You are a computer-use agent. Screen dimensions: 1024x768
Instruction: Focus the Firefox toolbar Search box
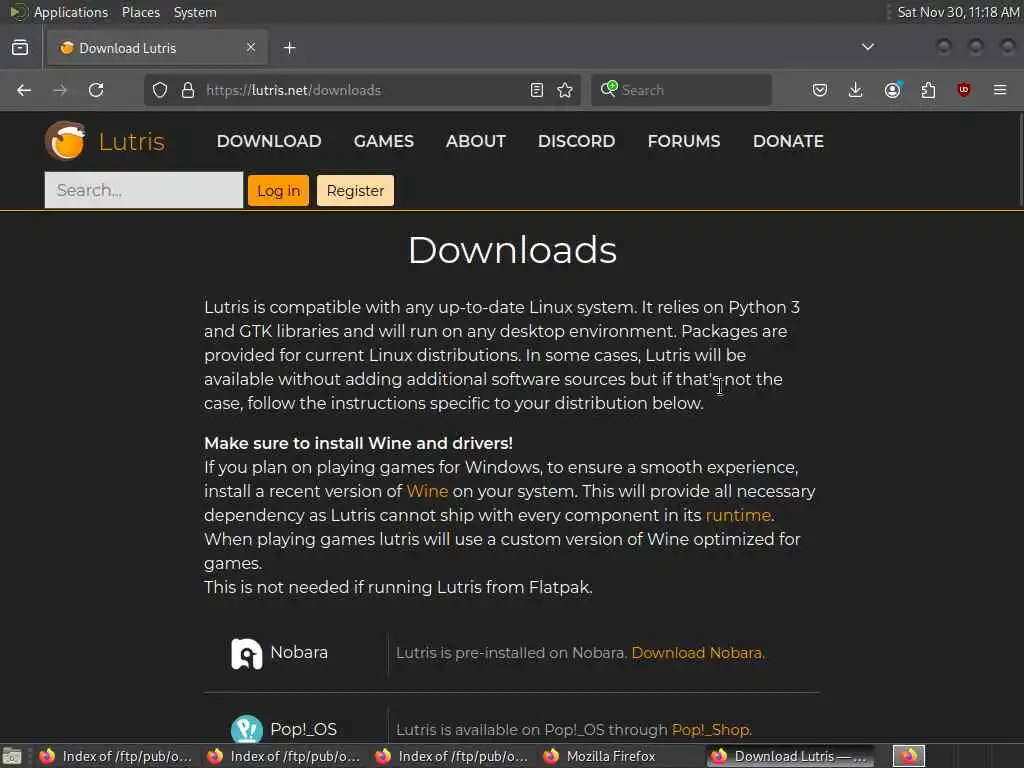point(681,90)
